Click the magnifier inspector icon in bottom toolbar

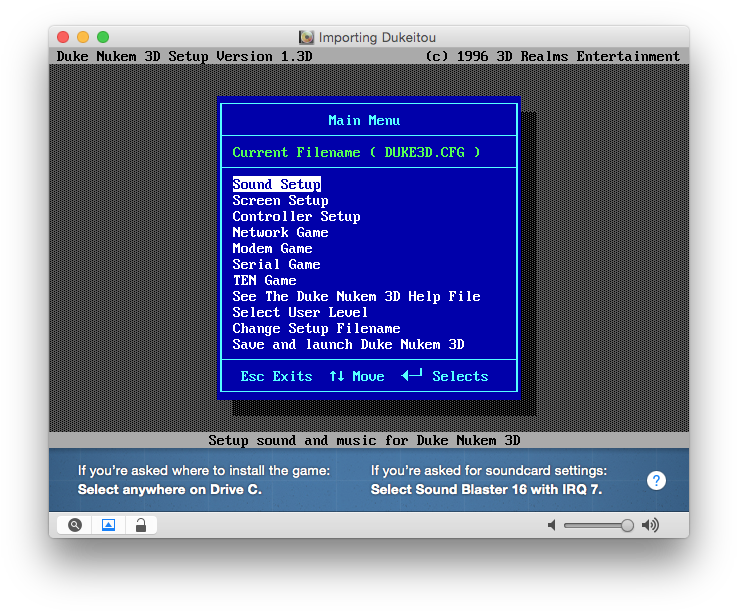tap(75, 525)
